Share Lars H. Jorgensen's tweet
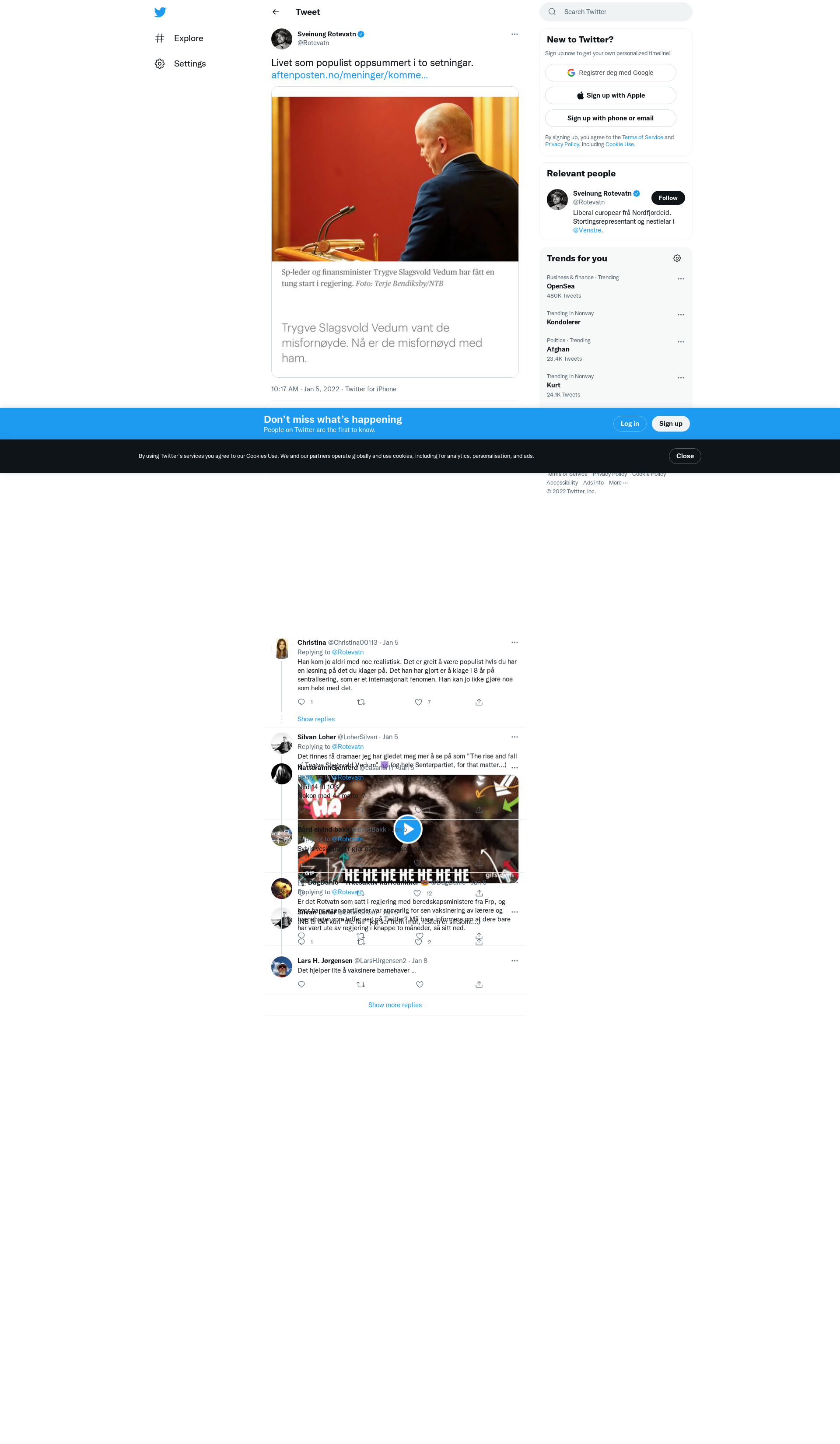 click(479, 985)
